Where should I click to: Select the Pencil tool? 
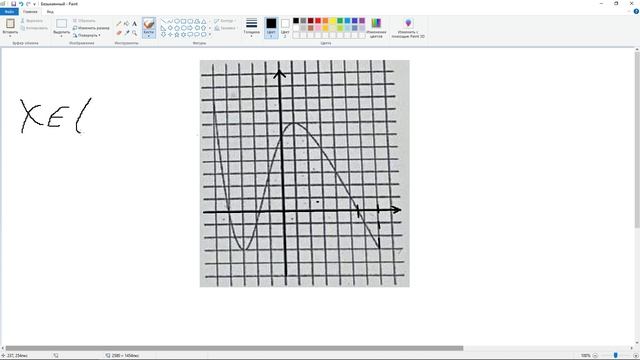[119, 24]
